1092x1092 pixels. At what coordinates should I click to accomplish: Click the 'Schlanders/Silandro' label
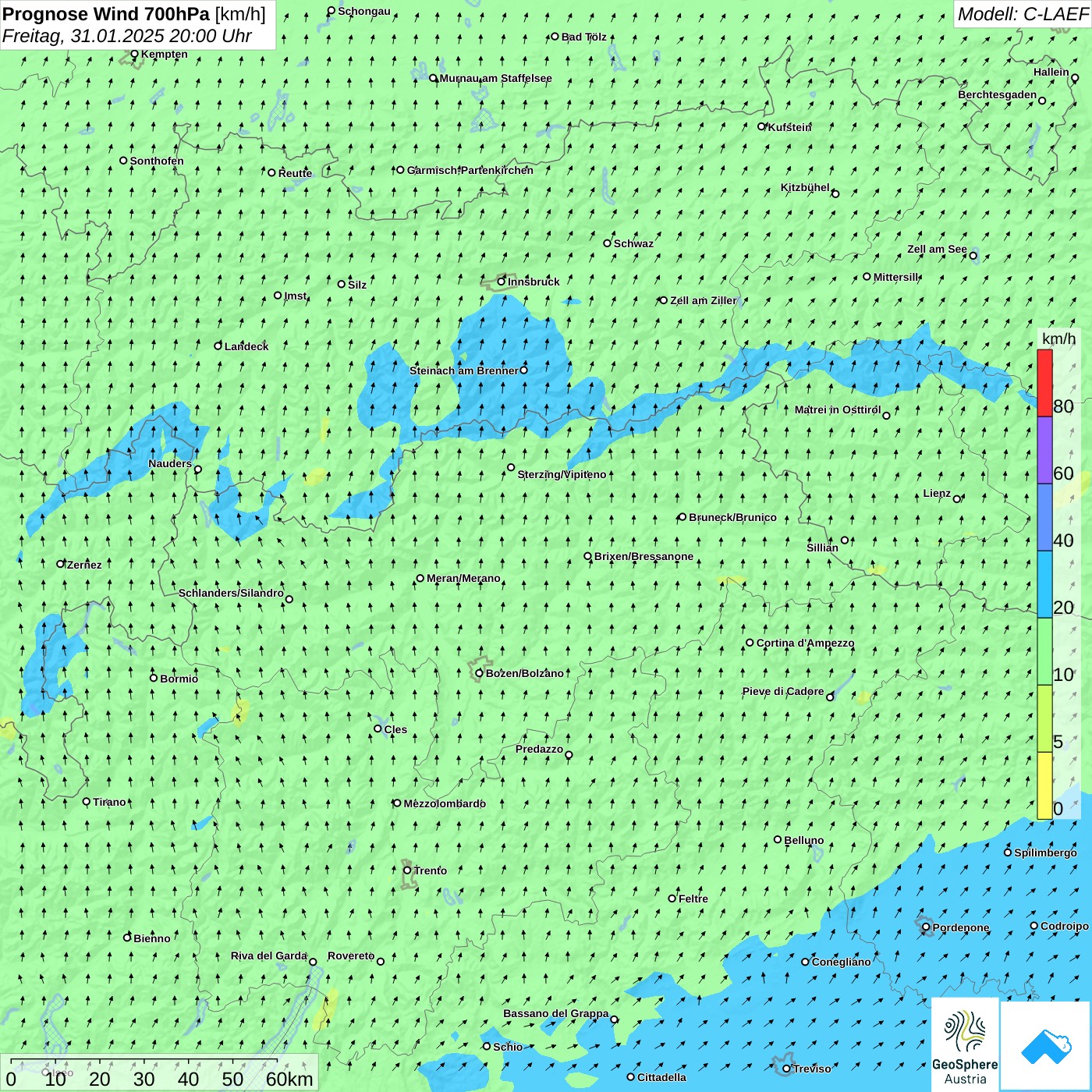click(x=231, y=593)
